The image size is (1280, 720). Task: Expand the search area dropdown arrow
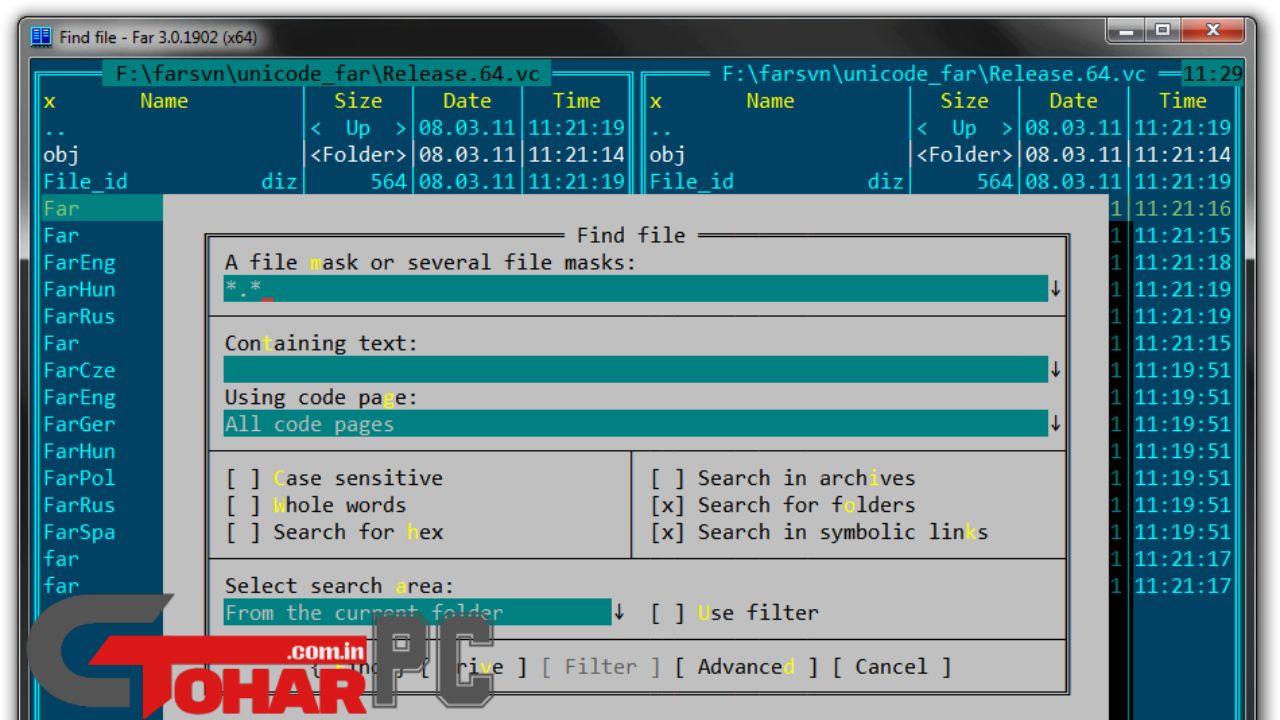tap(619, 613)
